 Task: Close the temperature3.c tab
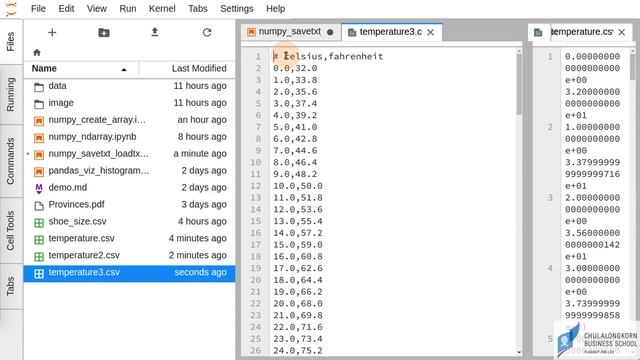431,32
